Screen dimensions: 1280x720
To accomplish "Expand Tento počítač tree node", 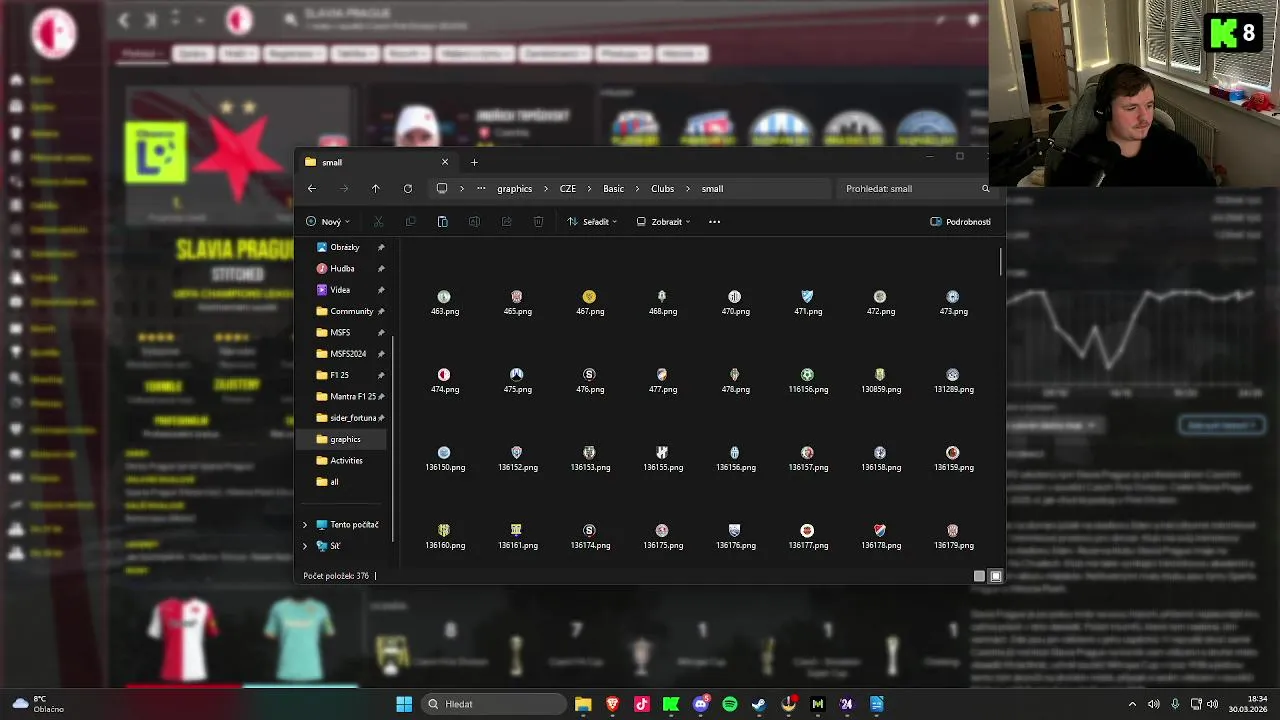I will (305, 524).
